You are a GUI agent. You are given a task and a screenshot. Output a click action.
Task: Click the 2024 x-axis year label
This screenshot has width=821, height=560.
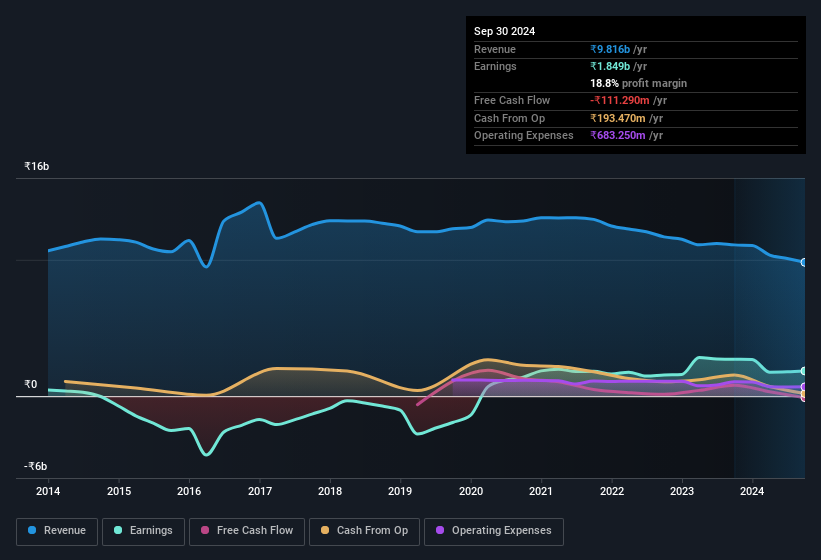pyautogui.click(x=752, y=491)
